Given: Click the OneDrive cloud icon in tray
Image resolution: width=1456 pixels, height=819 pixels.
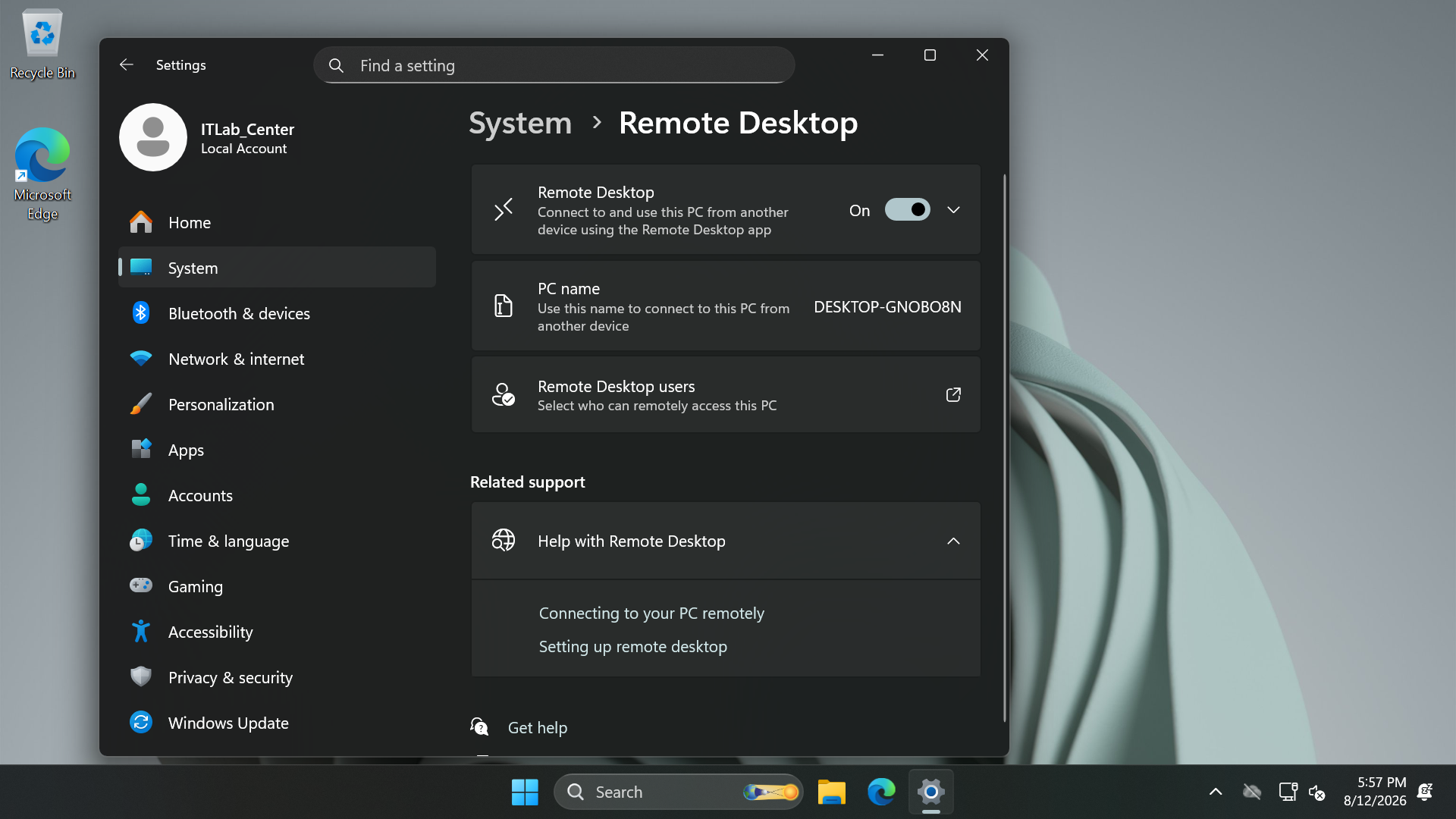Looking at the screenshot, I should [x=1252, y=792].
